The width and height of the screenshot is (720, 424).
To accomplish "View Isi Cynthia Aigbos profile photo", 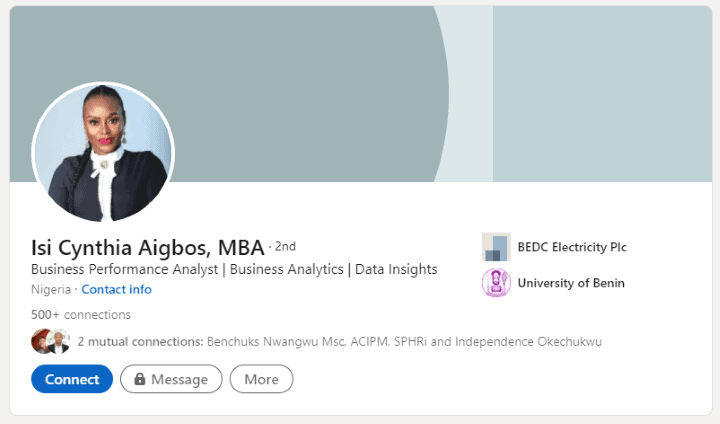I will 103,152.
